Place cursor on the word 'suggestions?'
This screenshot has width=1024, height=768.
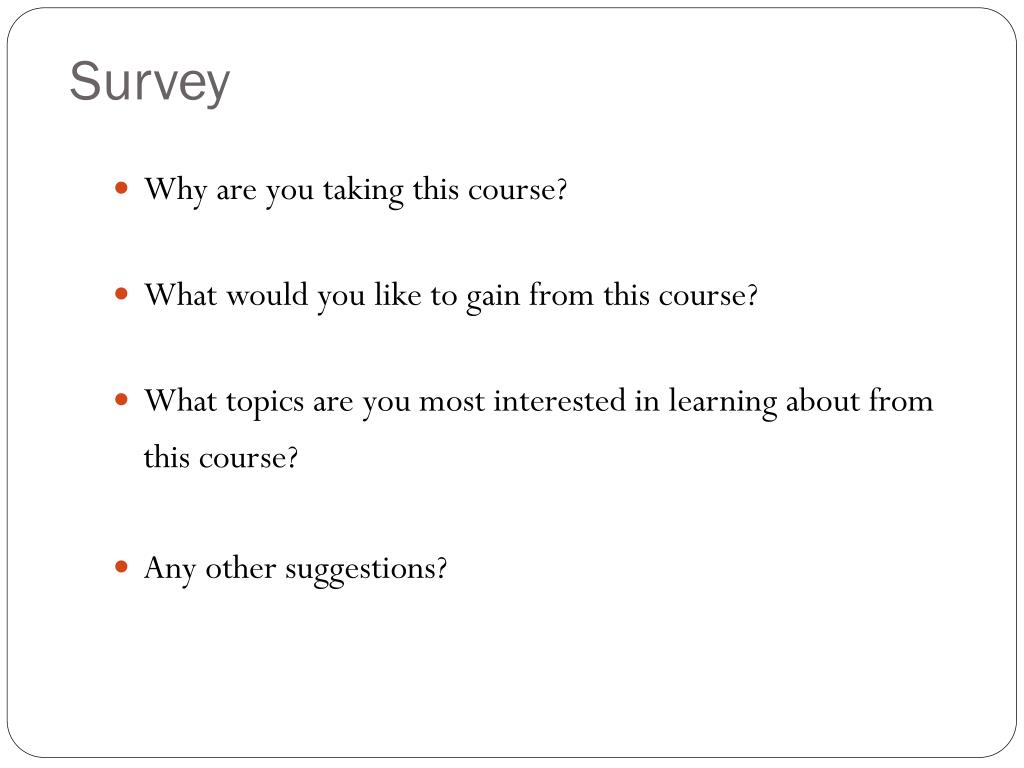[366, 571]
